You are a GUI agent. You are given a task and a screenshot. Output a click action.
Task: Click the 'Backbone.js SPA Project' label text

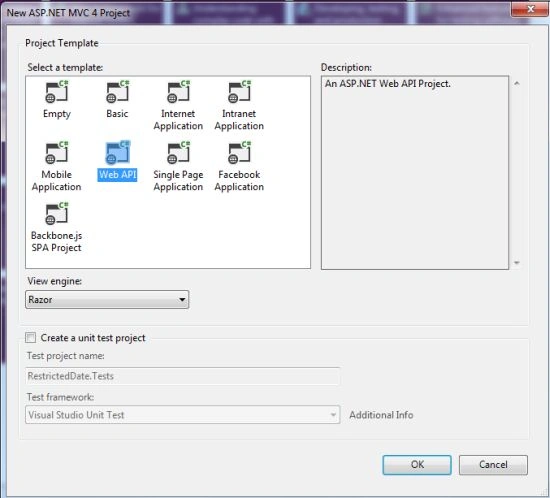pyautogui.click(x=56, y=242)
